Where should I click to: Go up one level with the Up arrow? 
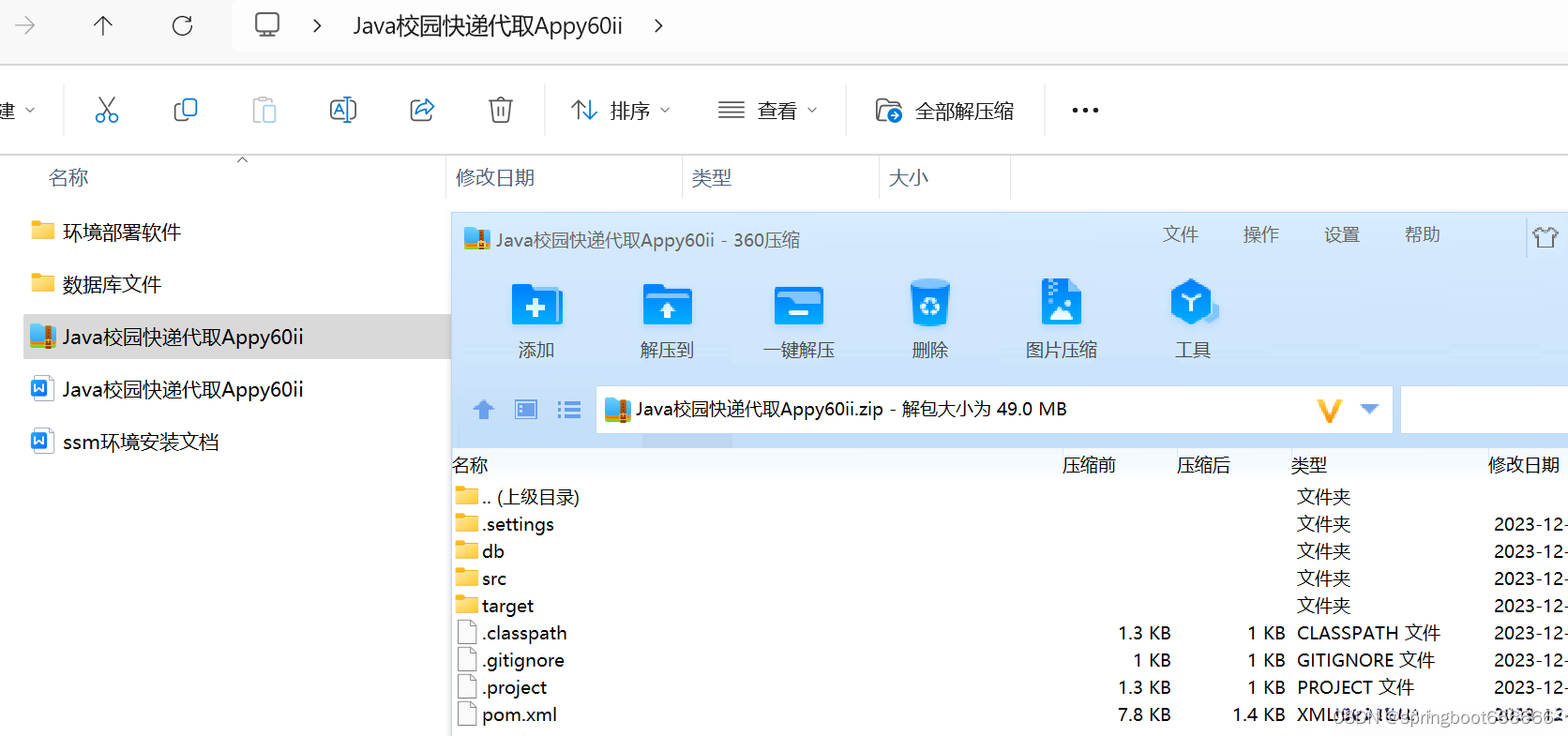[x=103, y=25]
